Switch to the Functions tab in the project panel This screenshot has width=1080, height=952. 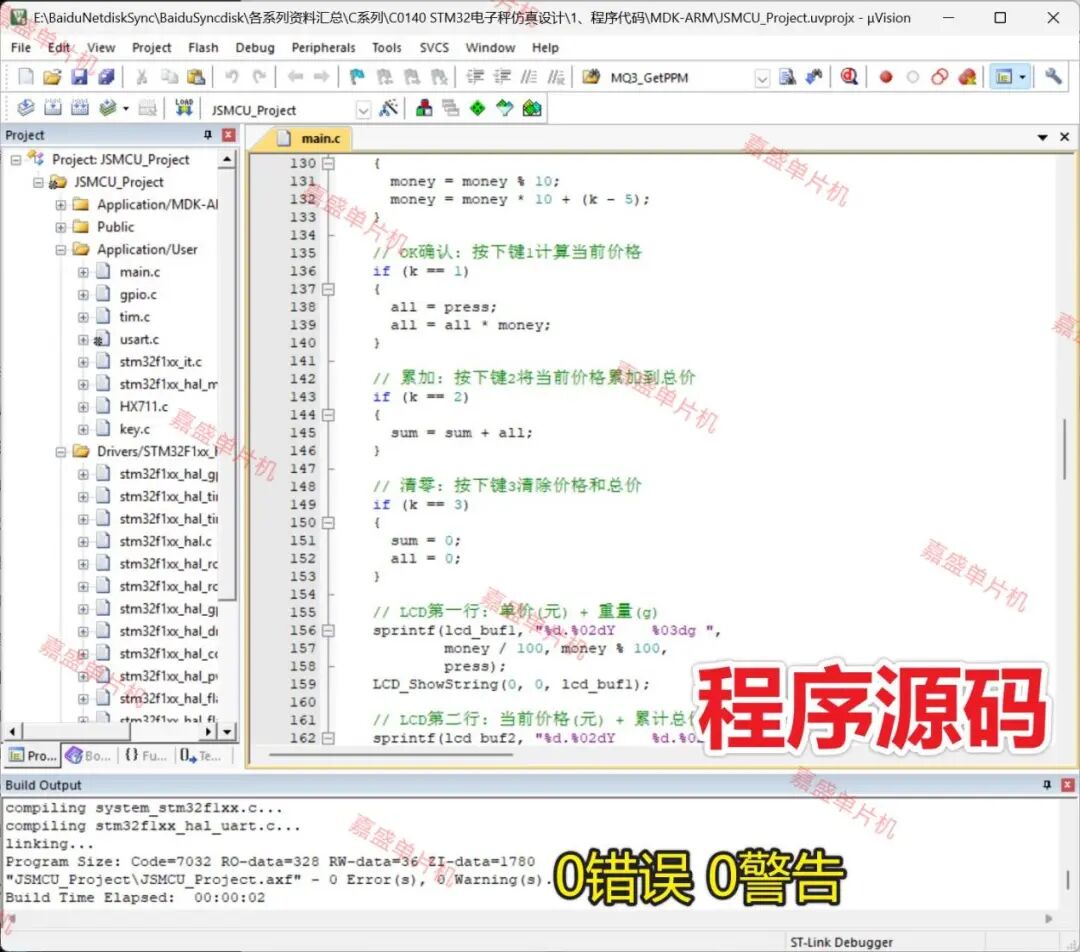(146, 756)
